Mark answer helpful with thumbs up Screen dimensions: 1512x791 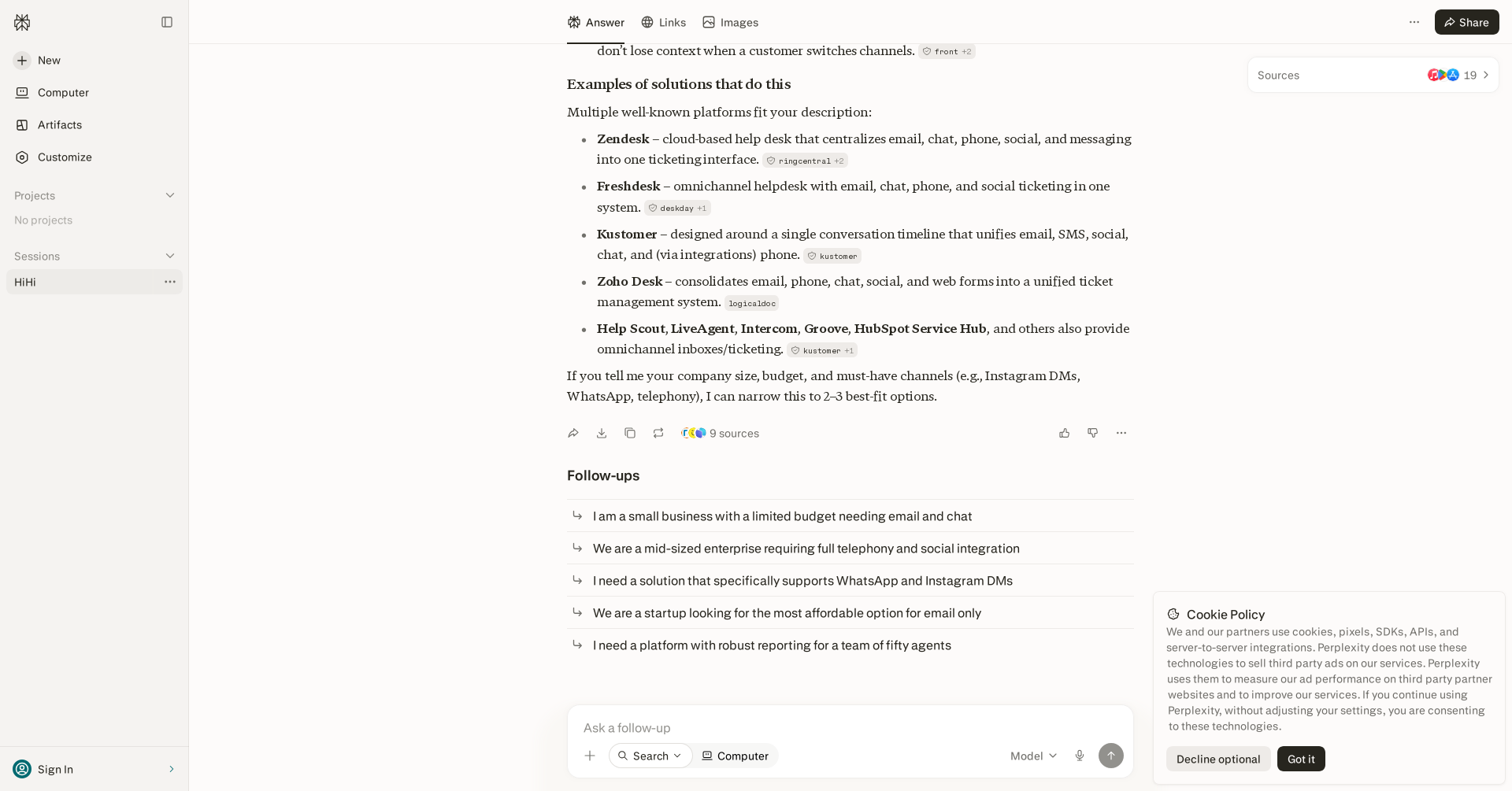tap(1065, 433)
